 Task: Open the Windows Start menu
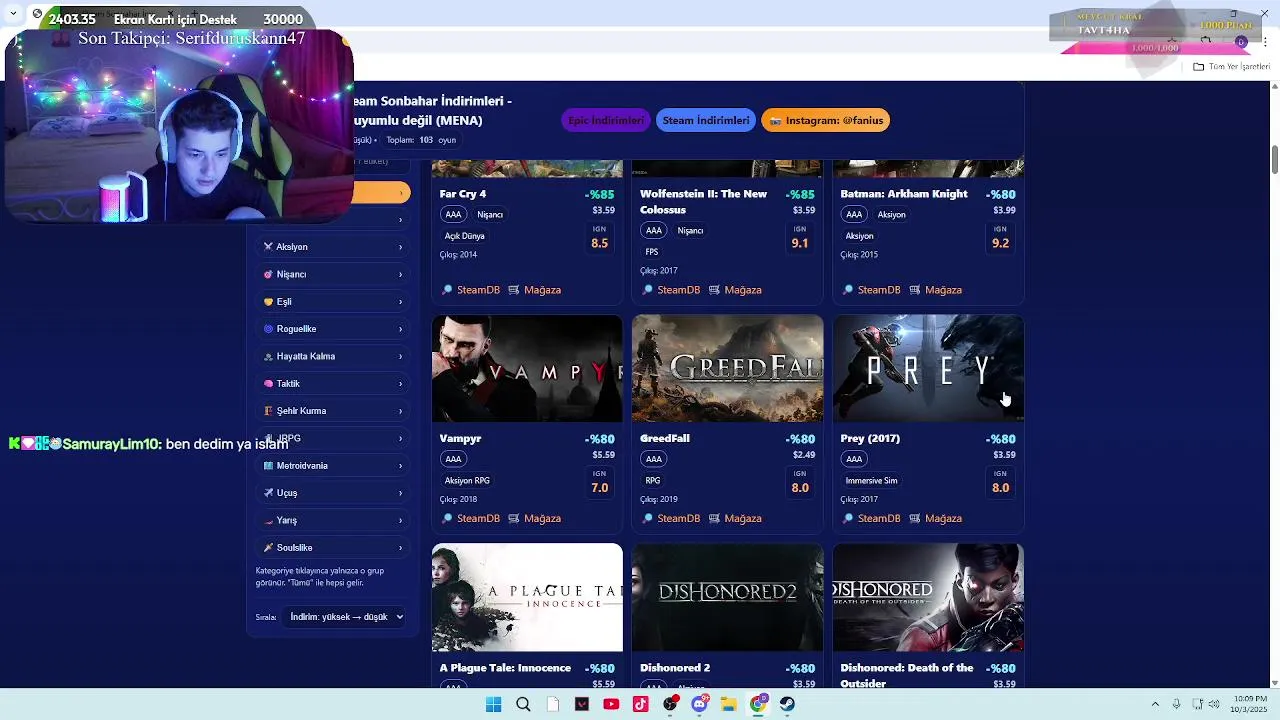[x=493, y=704]
